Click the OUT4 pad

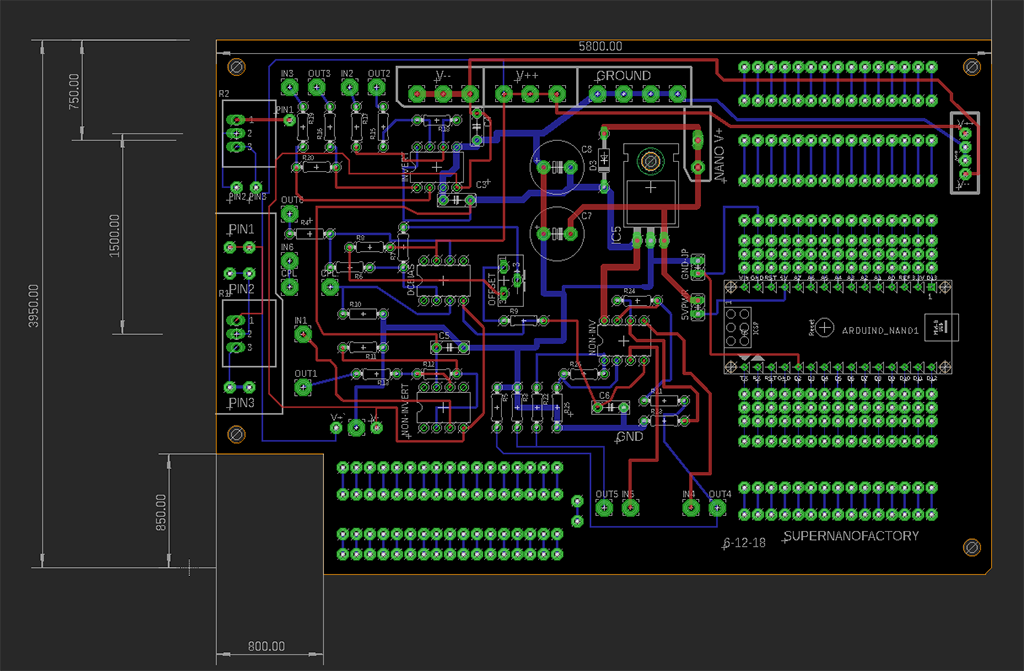coord(715,508)
